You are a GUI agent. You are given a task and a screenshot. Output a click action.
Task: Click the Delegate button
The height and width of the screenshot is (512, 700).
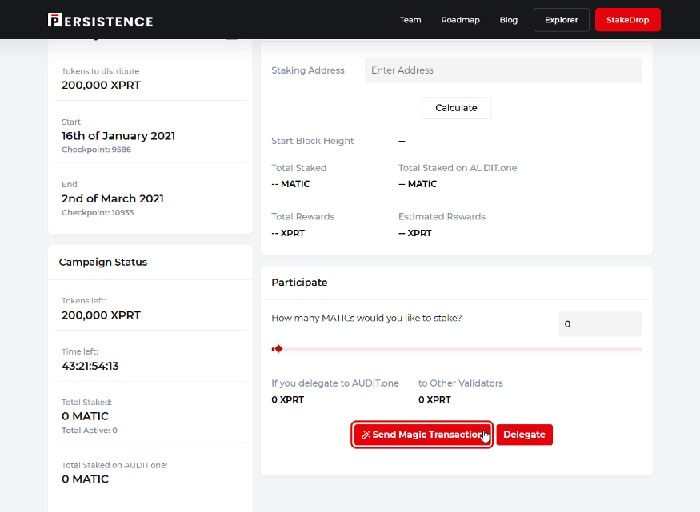(x=525, y=434)
